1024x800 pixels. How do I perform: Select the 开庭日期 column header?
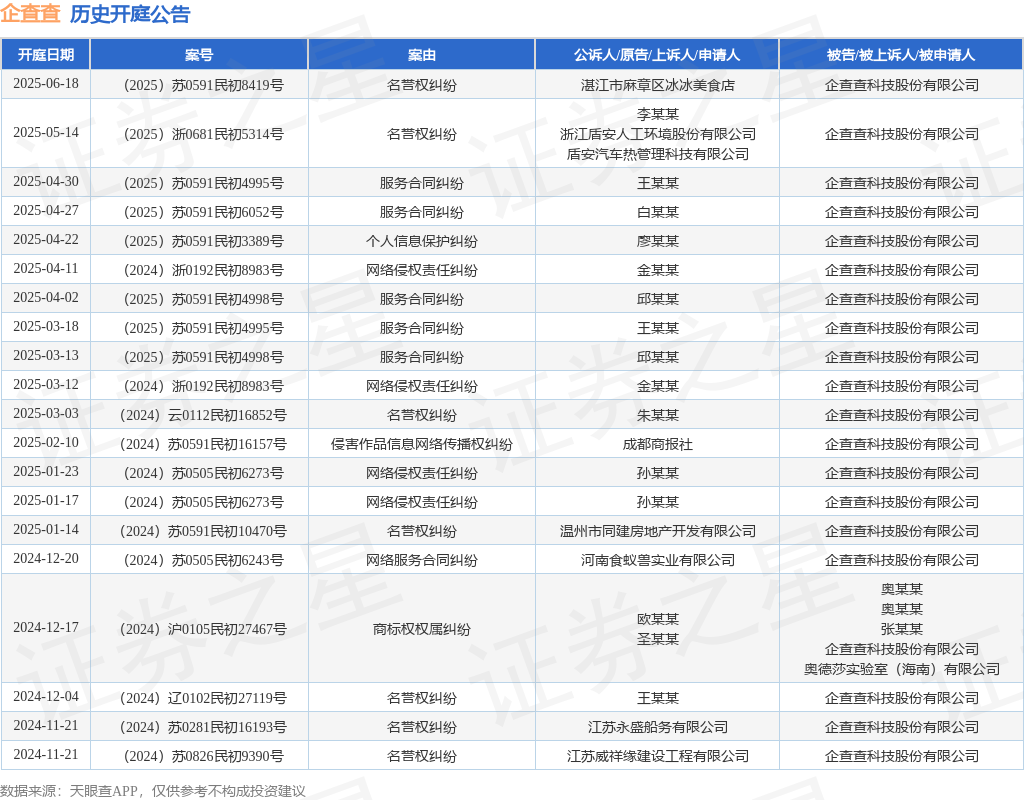pyautogui.click(x=46, y=55)
